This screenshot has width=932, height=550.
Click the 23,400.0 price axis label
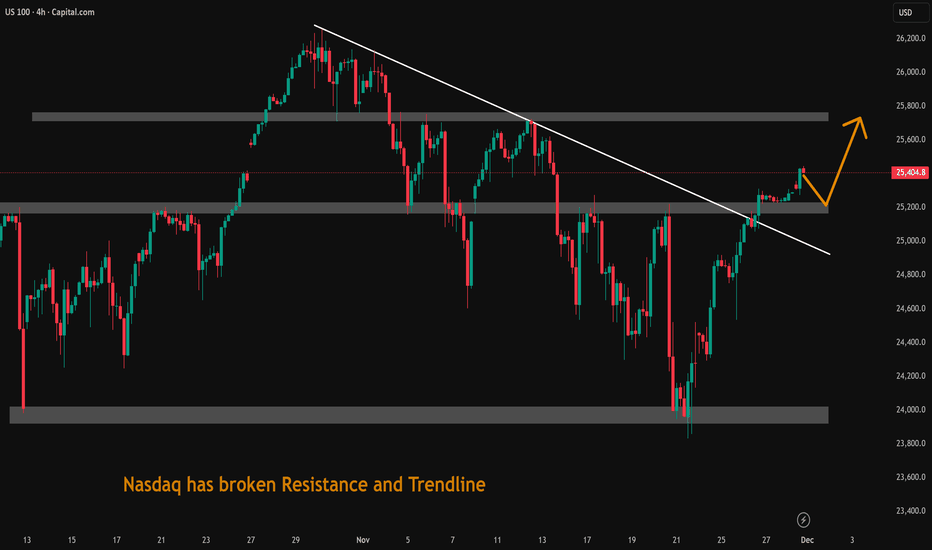(x=908, y=511)
